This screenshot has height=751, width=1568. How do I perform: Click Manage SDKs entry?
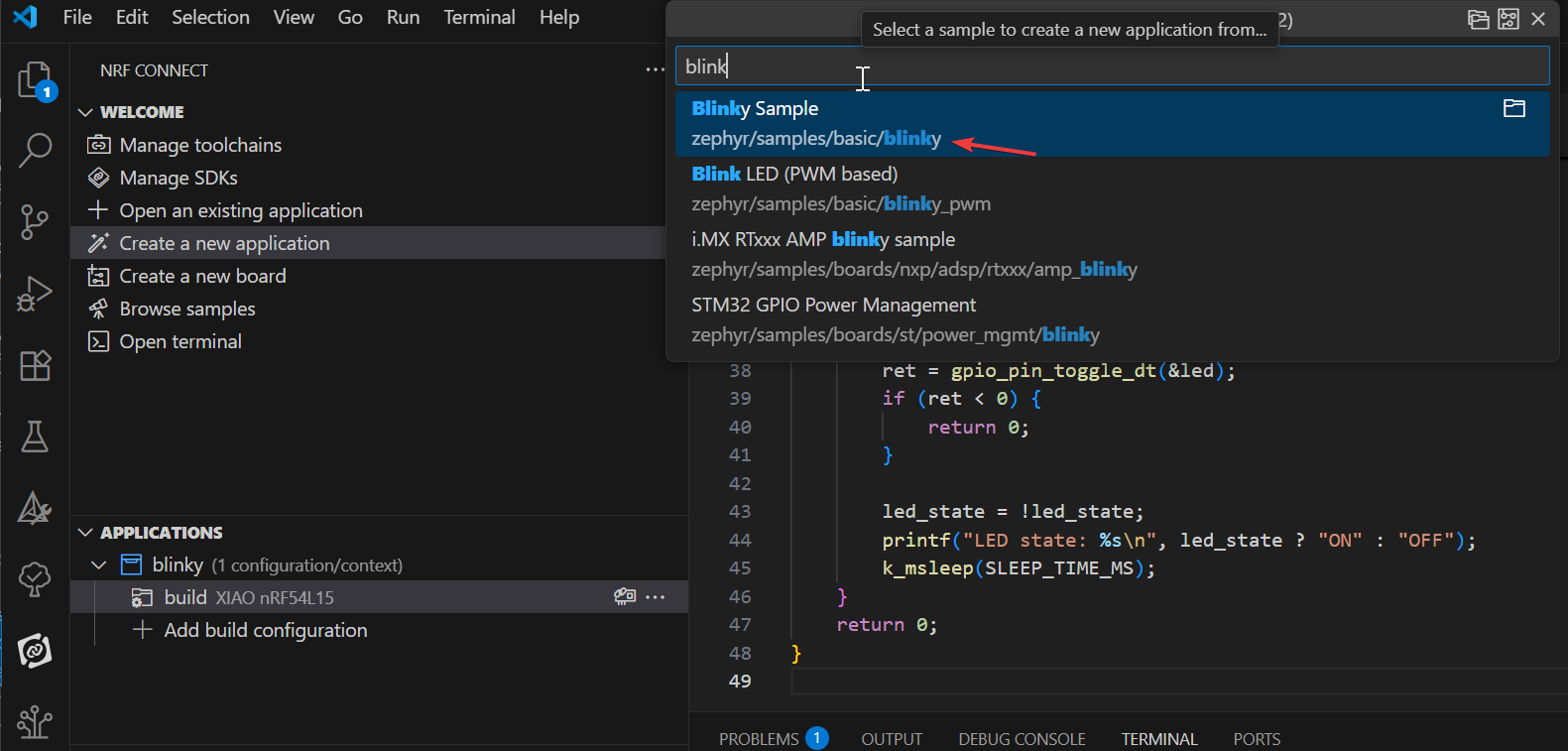coord(179,178)
